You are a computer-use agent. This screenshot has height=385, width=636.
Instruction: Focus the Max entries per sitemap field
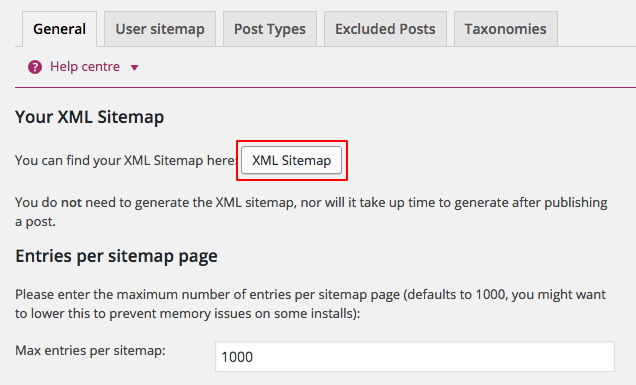[x=415, y=357]
